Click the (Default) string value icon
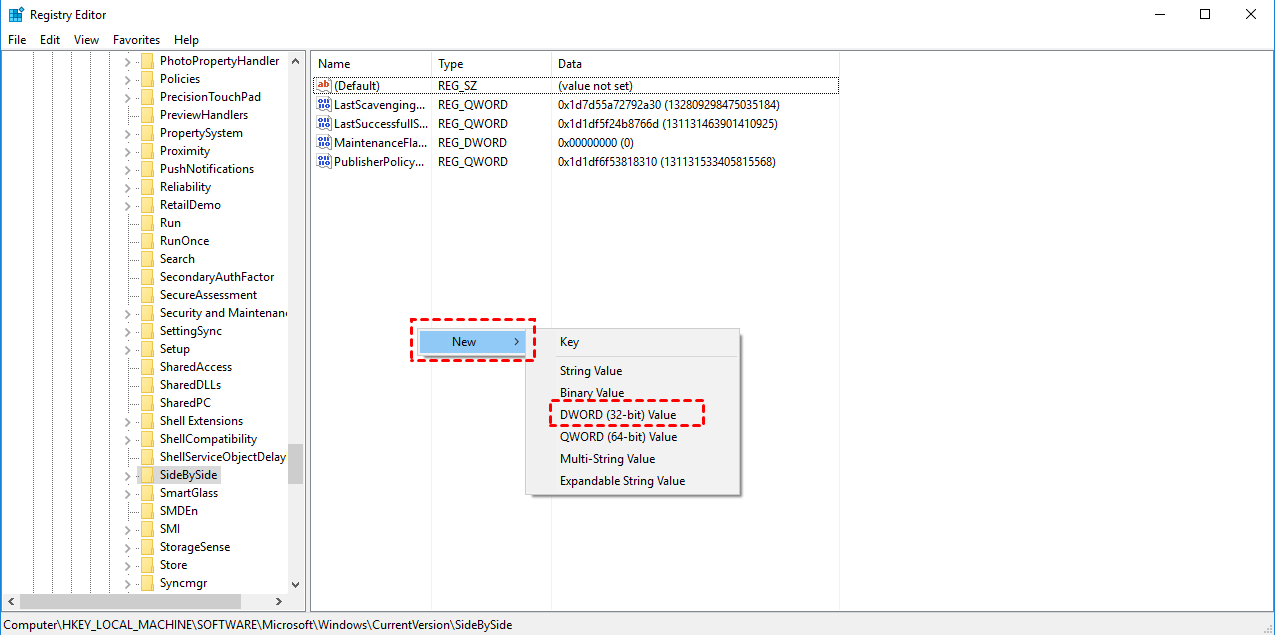 (x=323, y=86)
